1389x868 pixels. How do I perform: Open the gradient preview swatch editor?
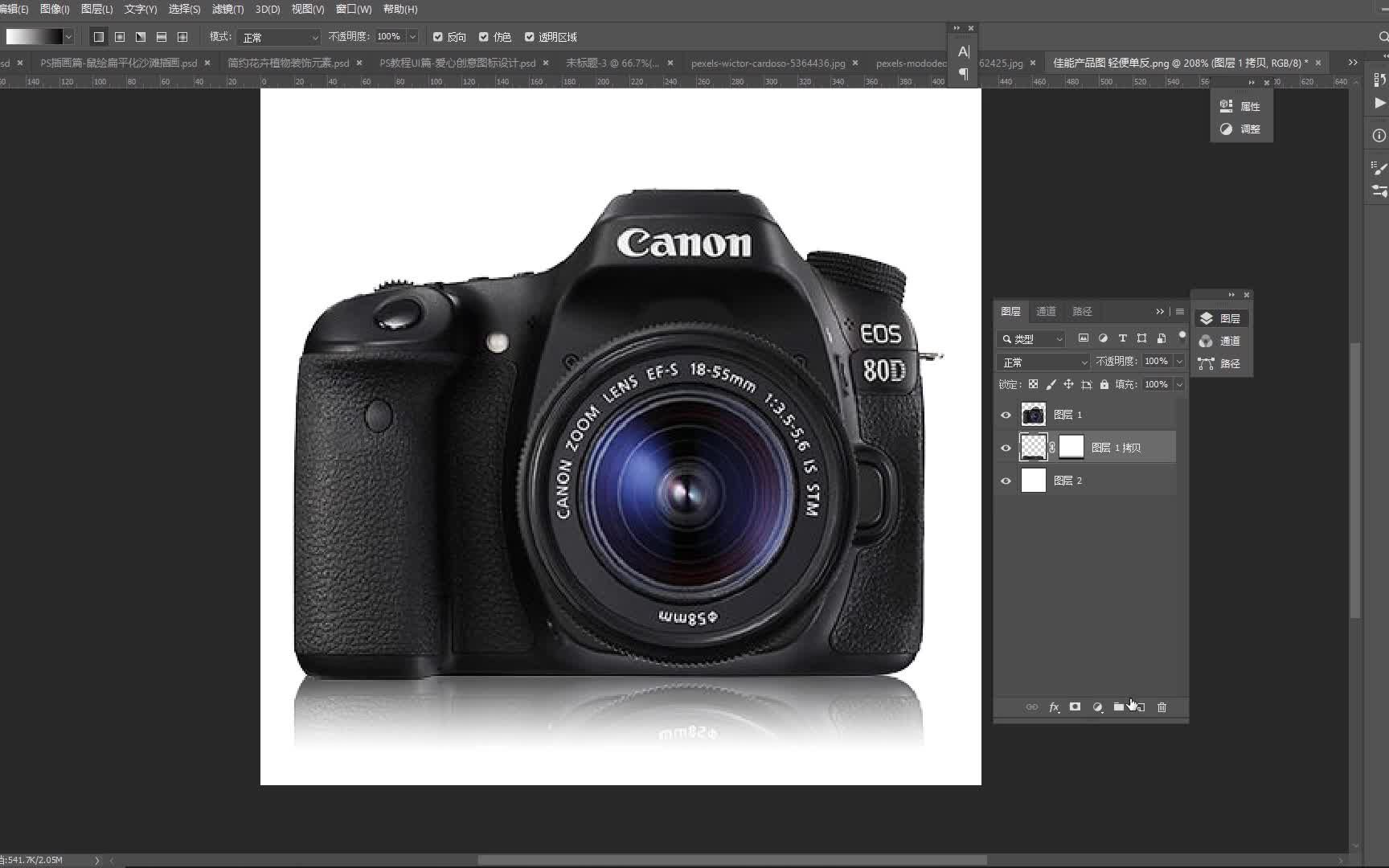(x=34, y=37)
